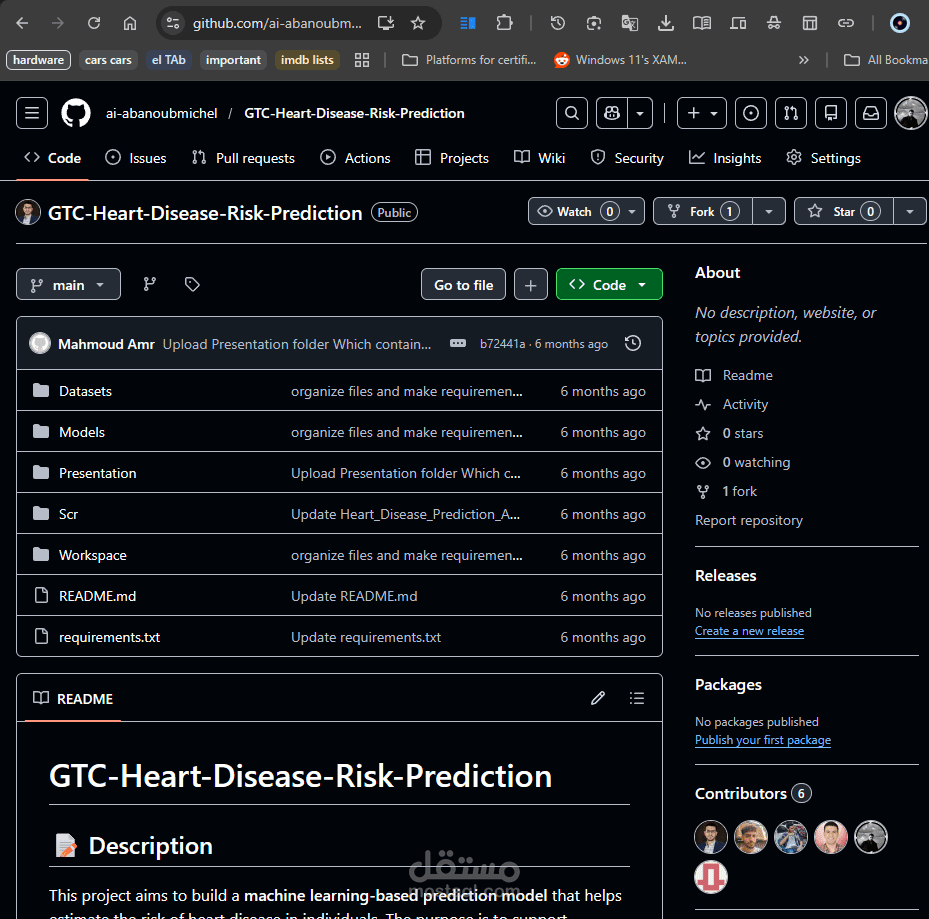Open the Activity link in About
Viewport: 929px width, 919px height.
pyautogui.click(x=745, y=404)
